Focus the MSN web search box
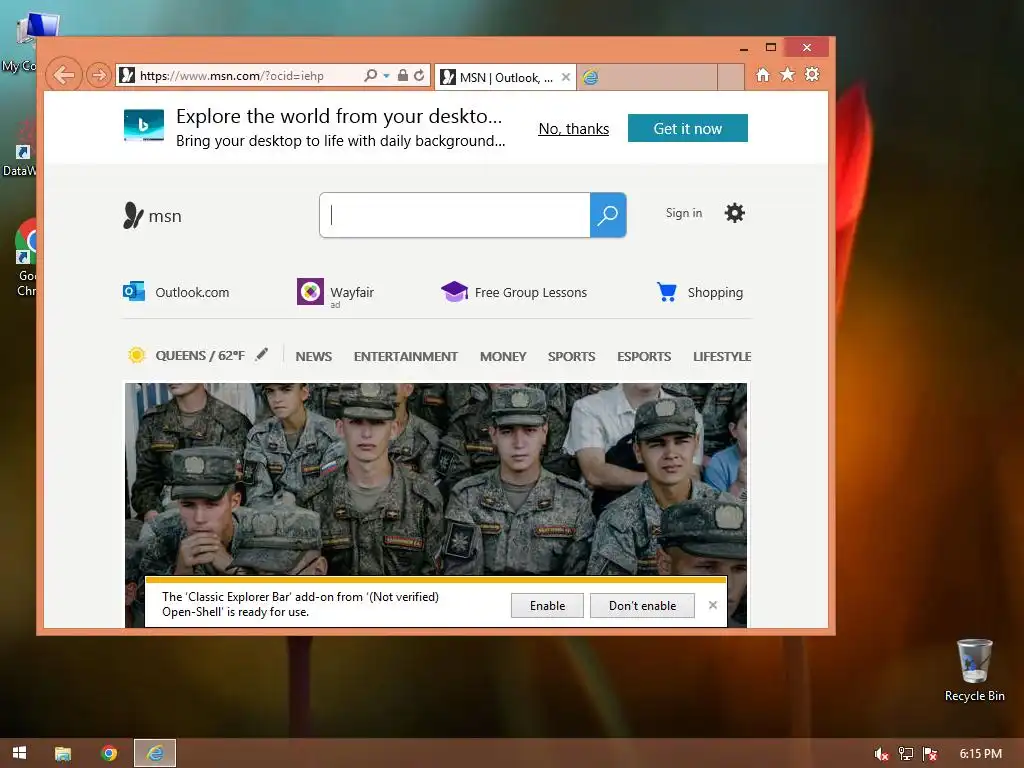1024x768 pixels. (455, 215)
